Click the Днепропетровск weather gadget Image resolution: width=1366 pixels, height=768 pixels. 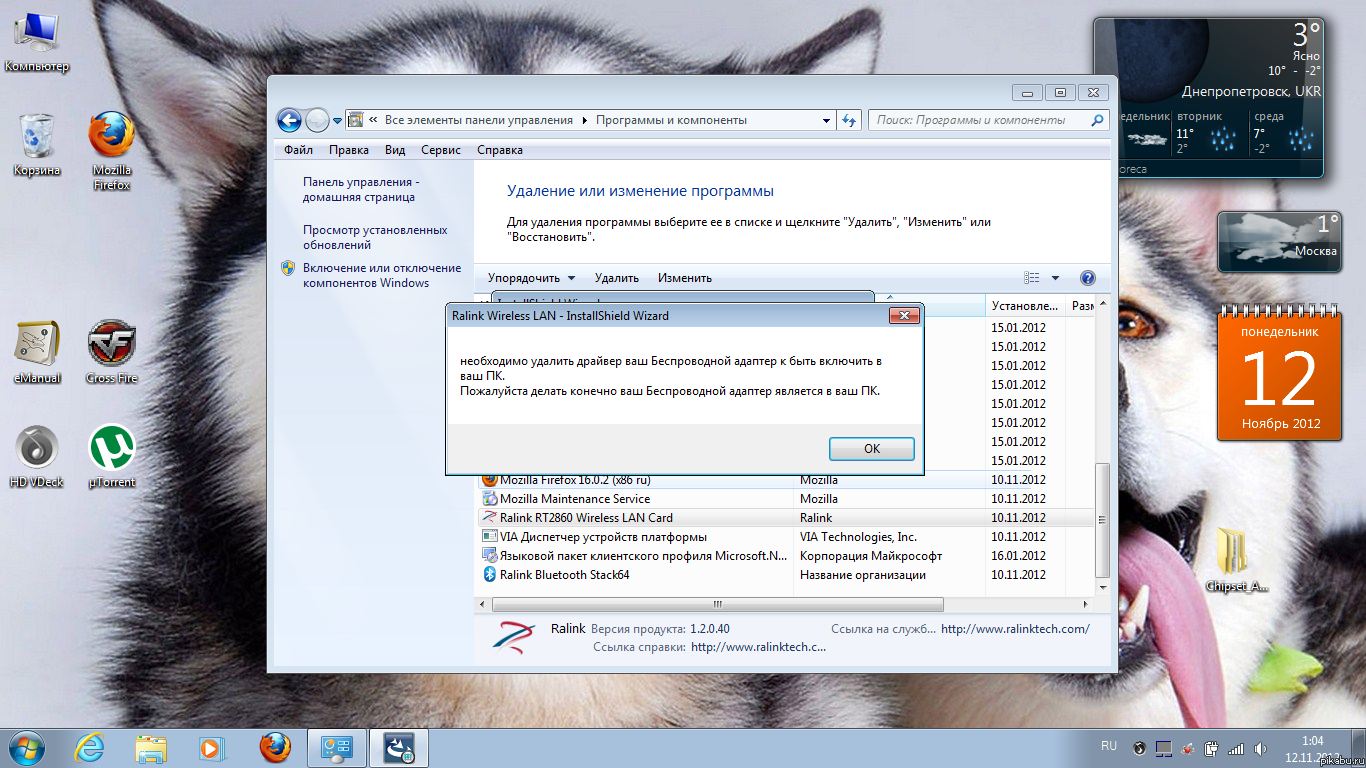(1208, 97)
